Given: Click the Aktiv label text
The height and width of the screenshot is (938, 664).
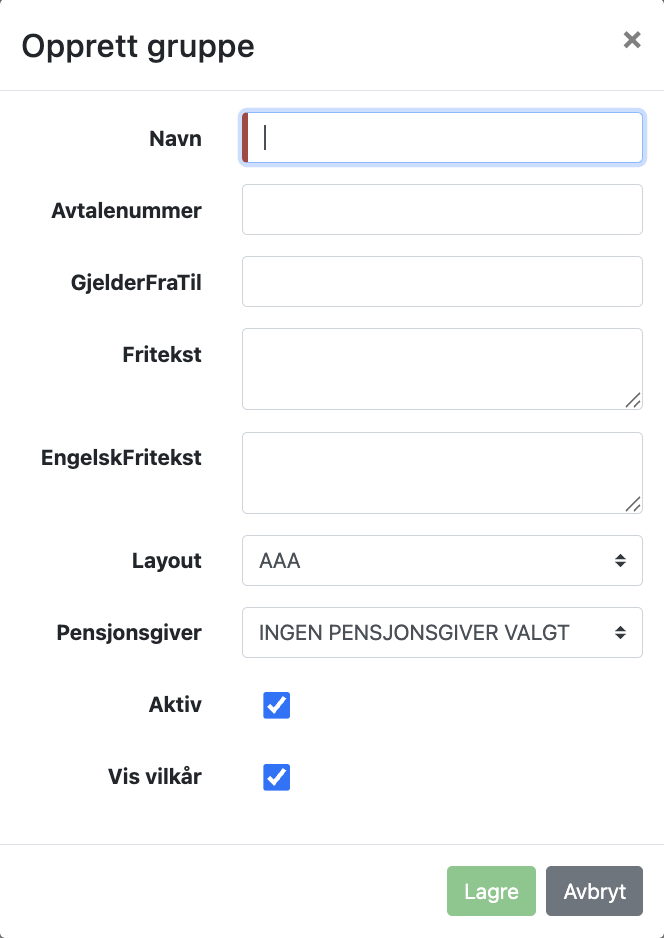Looking at the screenshot, I should 175,705.
